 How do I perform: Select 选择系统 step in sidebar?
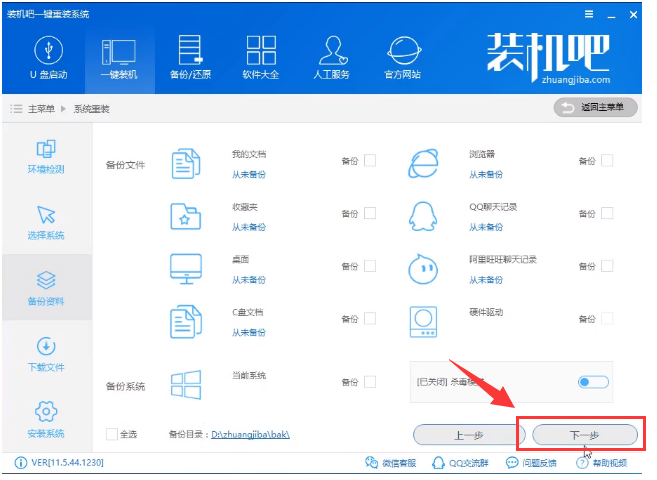(46, 221)
